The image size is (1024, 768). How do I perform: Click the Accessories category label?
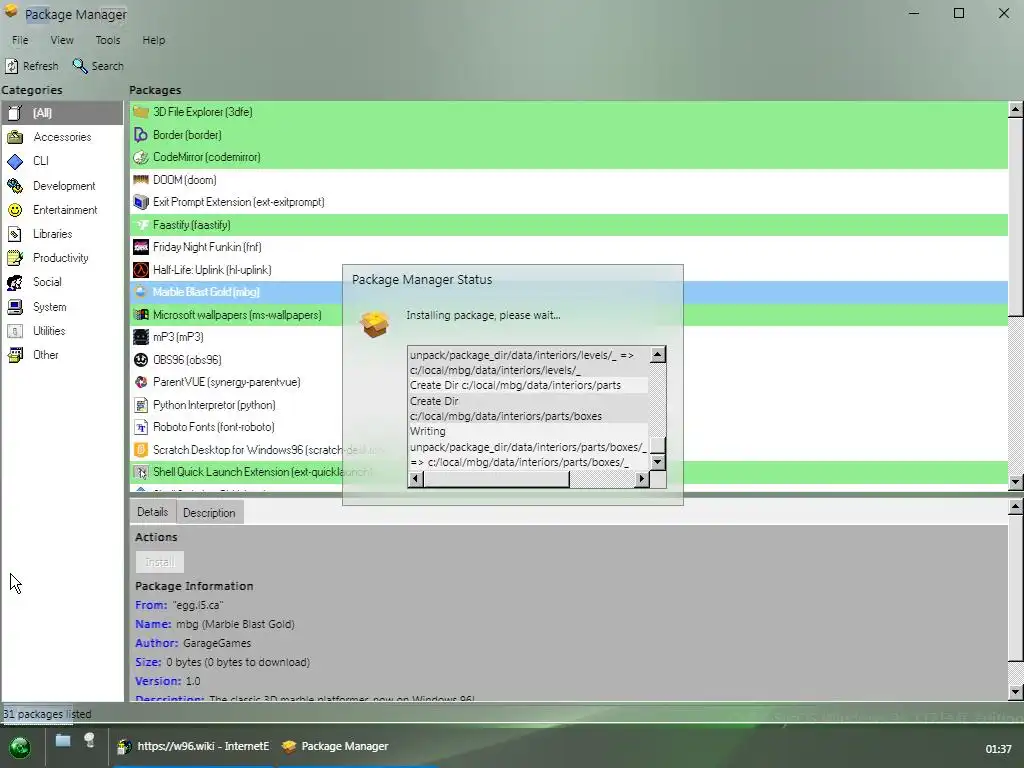[63, 137]
